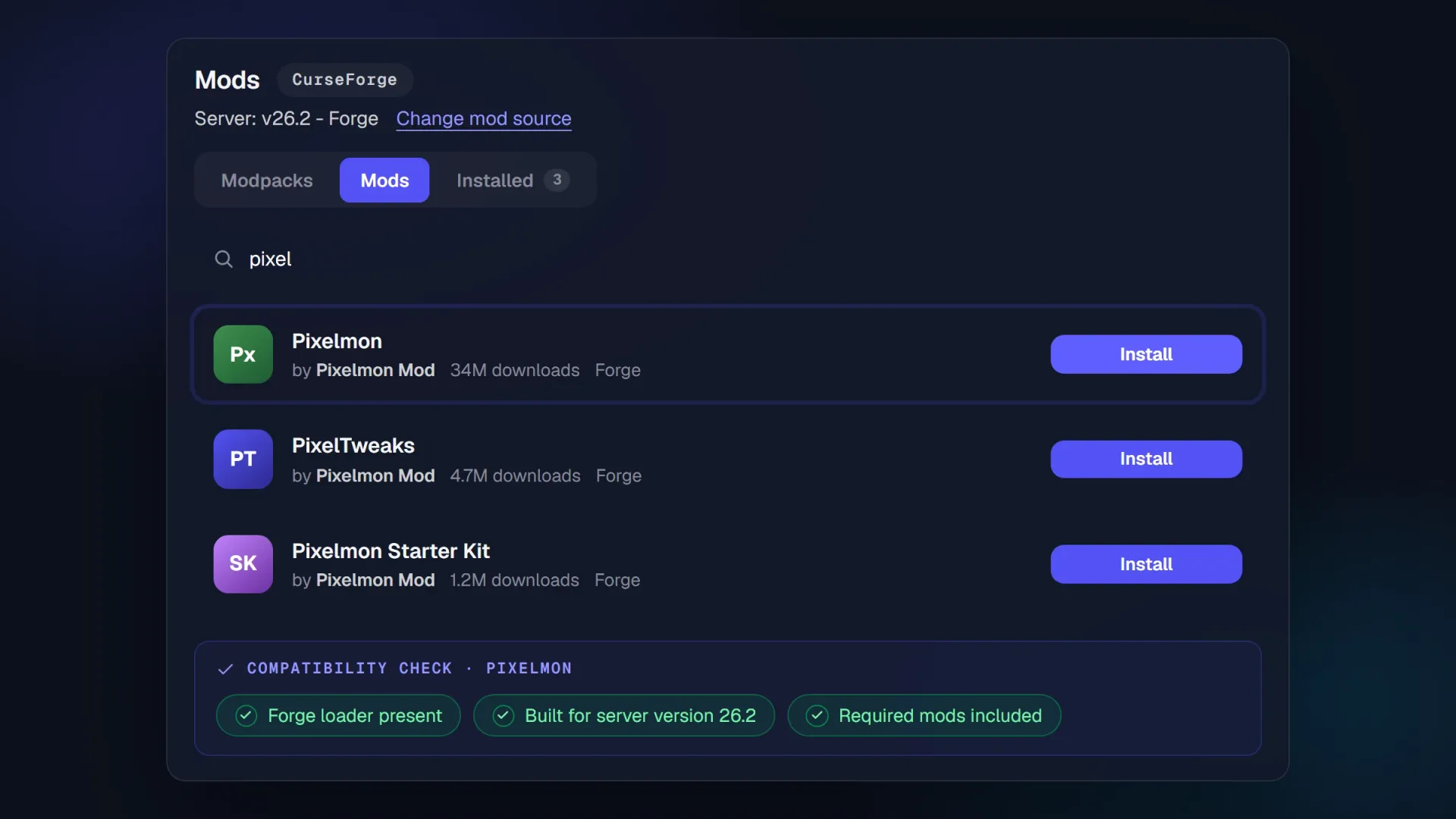Switch to the Modpacks tab
1456x819 pixels.
(267, 180)
